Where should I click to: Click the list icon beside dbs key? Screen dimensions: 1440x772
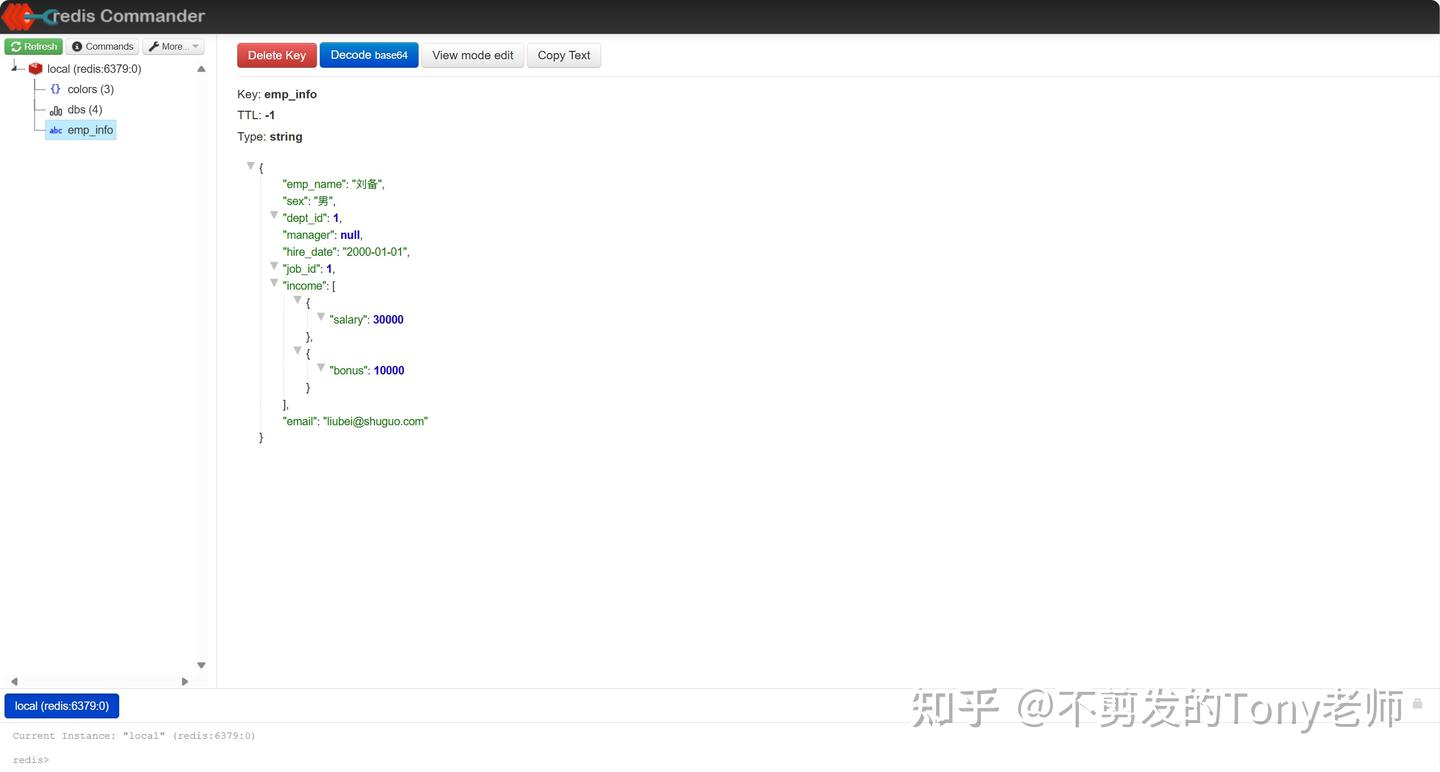(x=56, y=110)
